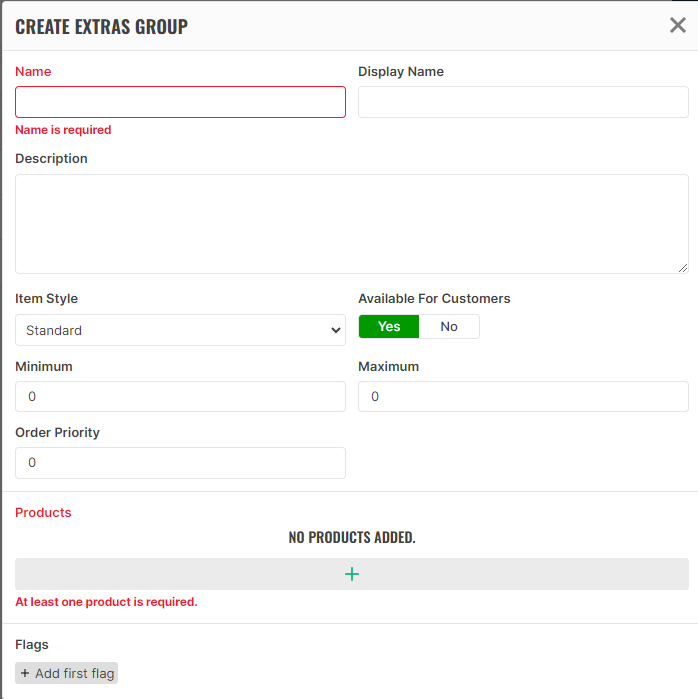Open the Item Style dropdown
698x699 pixels.
tap(180, 330)
